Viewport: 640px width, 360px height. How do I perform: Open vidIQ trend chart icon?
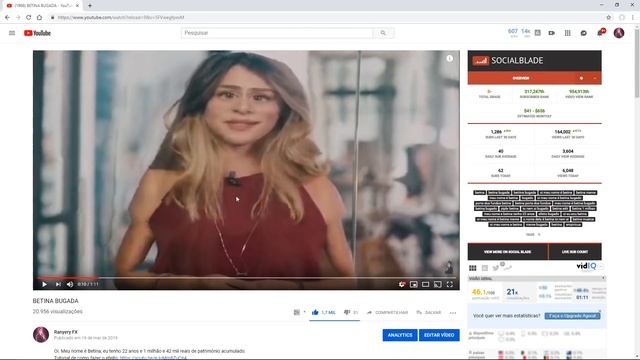[x=508, y=268]
